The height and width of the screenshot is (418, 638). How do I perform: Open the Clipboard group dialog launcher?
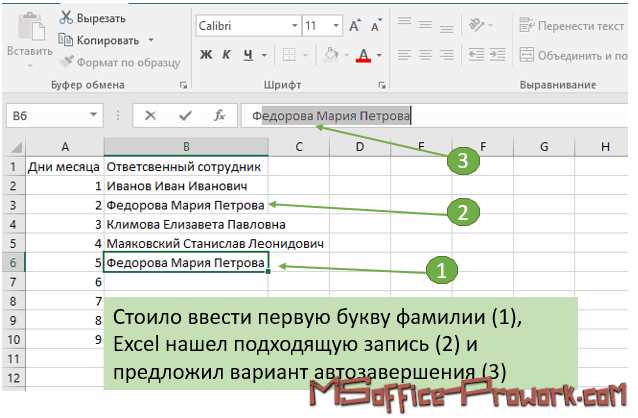[184, 85]
